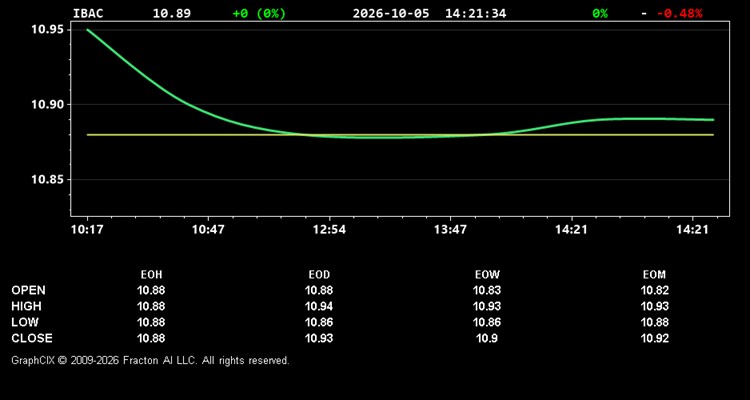Image resolution: width=750 pixels, height=400 pixels.
Task: Select EOM HIGH value 10.93
Action: [x=654, y=306]
